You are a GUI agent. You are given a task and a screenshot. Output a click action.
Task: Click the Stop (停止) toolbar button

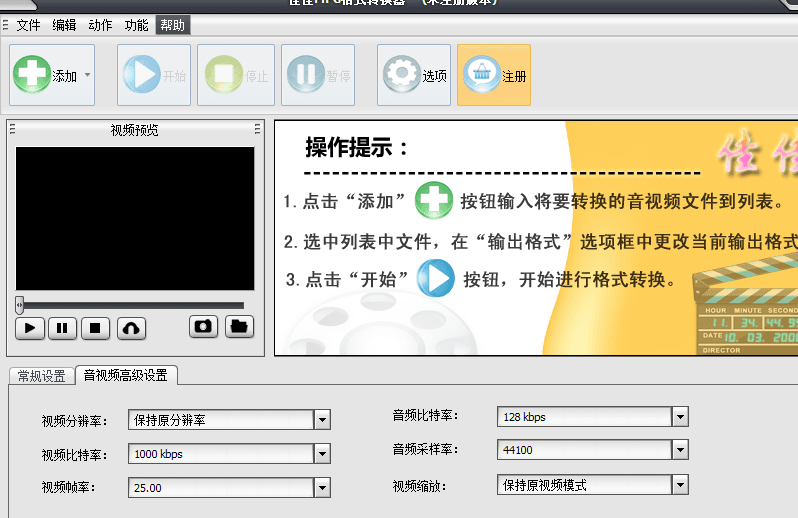[236, 75]
